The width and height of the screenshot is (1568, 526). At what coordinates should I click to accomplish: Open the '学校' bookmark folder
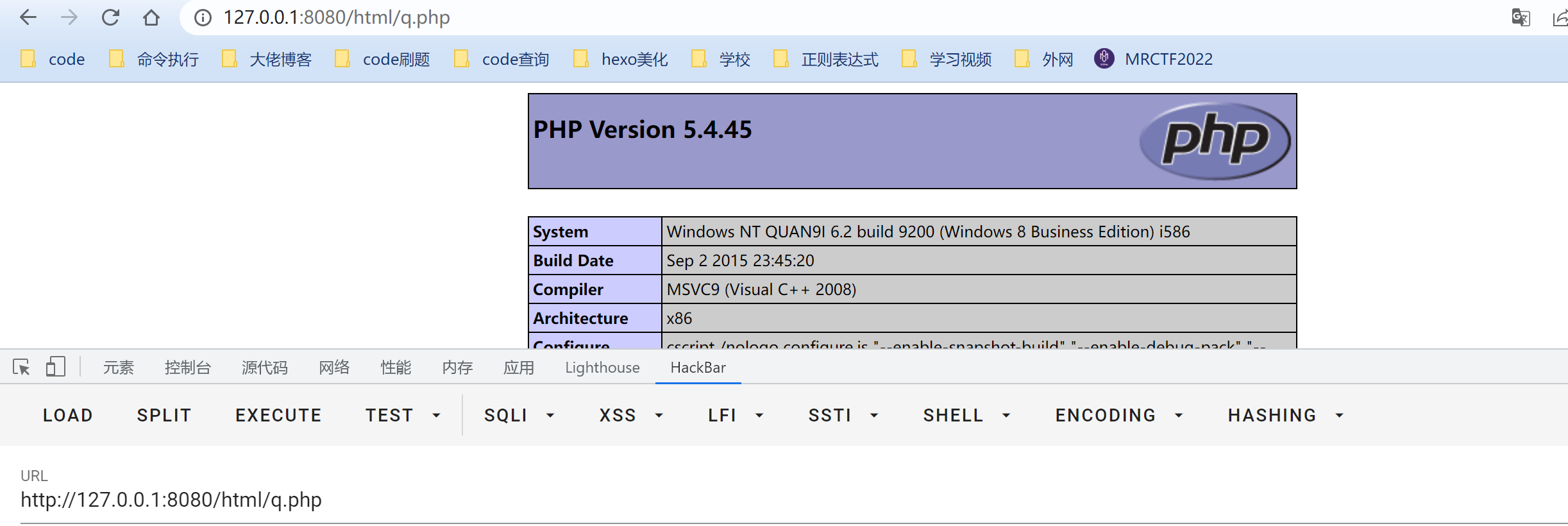(x=721, y=59)
